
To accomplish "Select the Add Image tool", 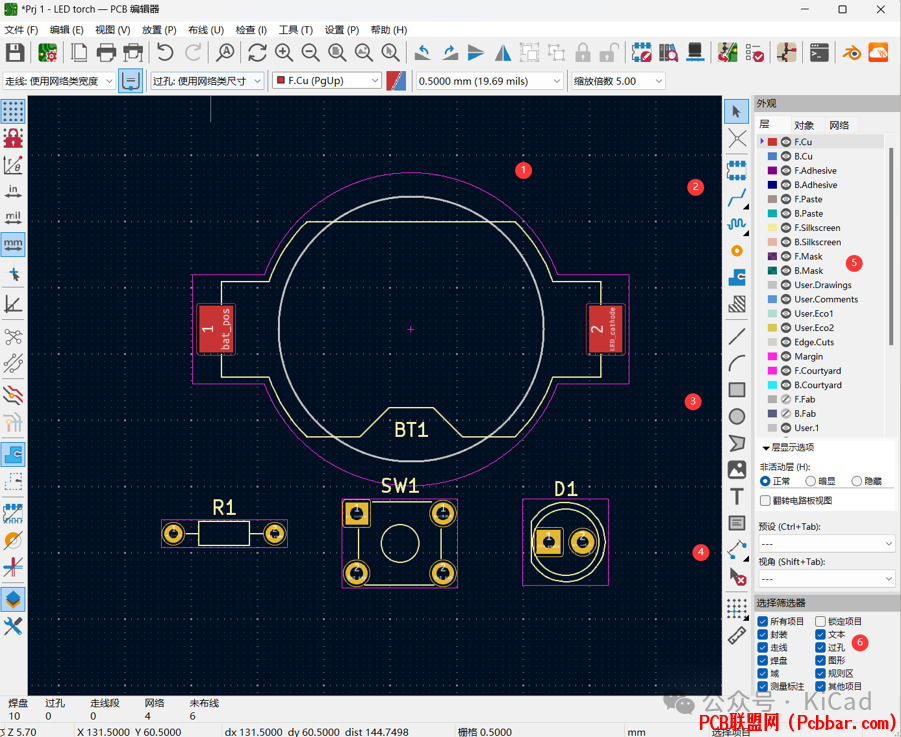I will (737, 470).
